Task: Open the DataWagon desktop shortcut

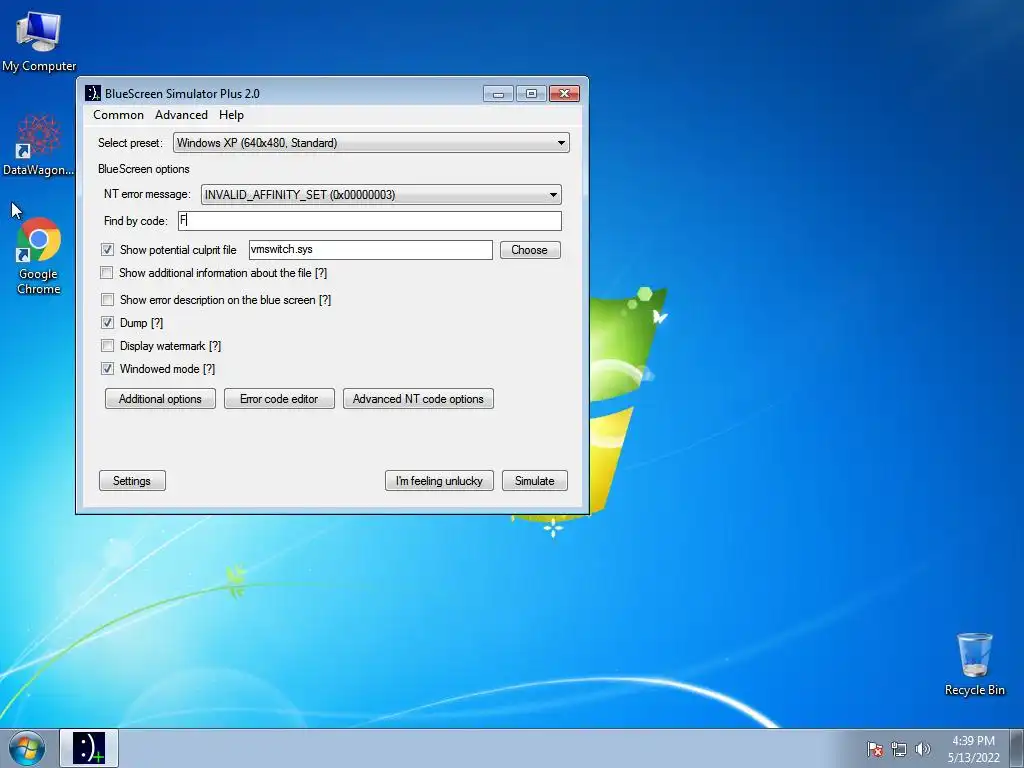Action: coord(39,145)
